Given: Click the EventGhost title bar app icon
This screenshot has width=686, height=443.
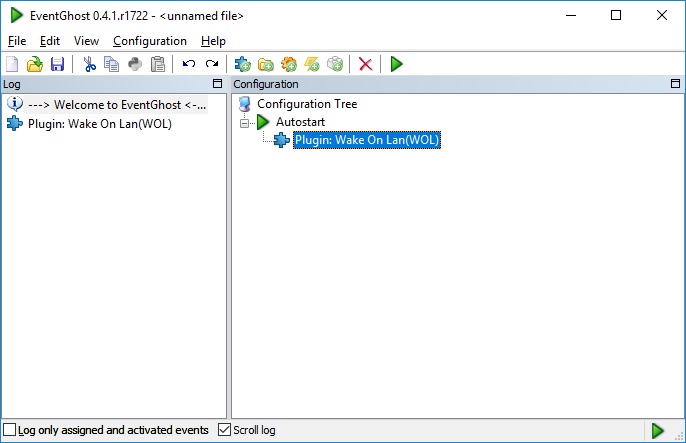Looking at the screenshot, I should (17, 15).
